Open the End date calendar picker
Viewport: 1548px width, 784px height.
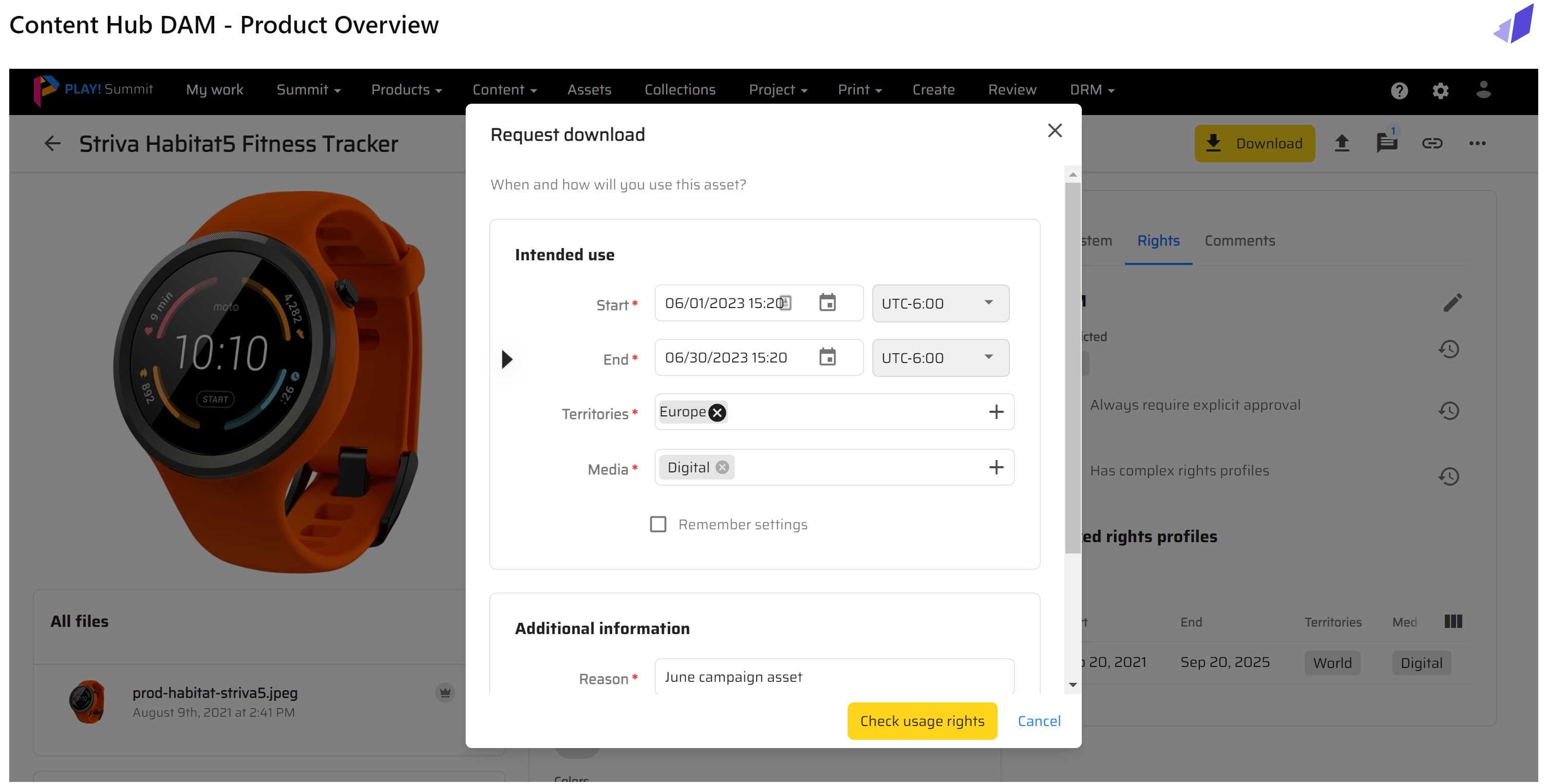[827, 357]
